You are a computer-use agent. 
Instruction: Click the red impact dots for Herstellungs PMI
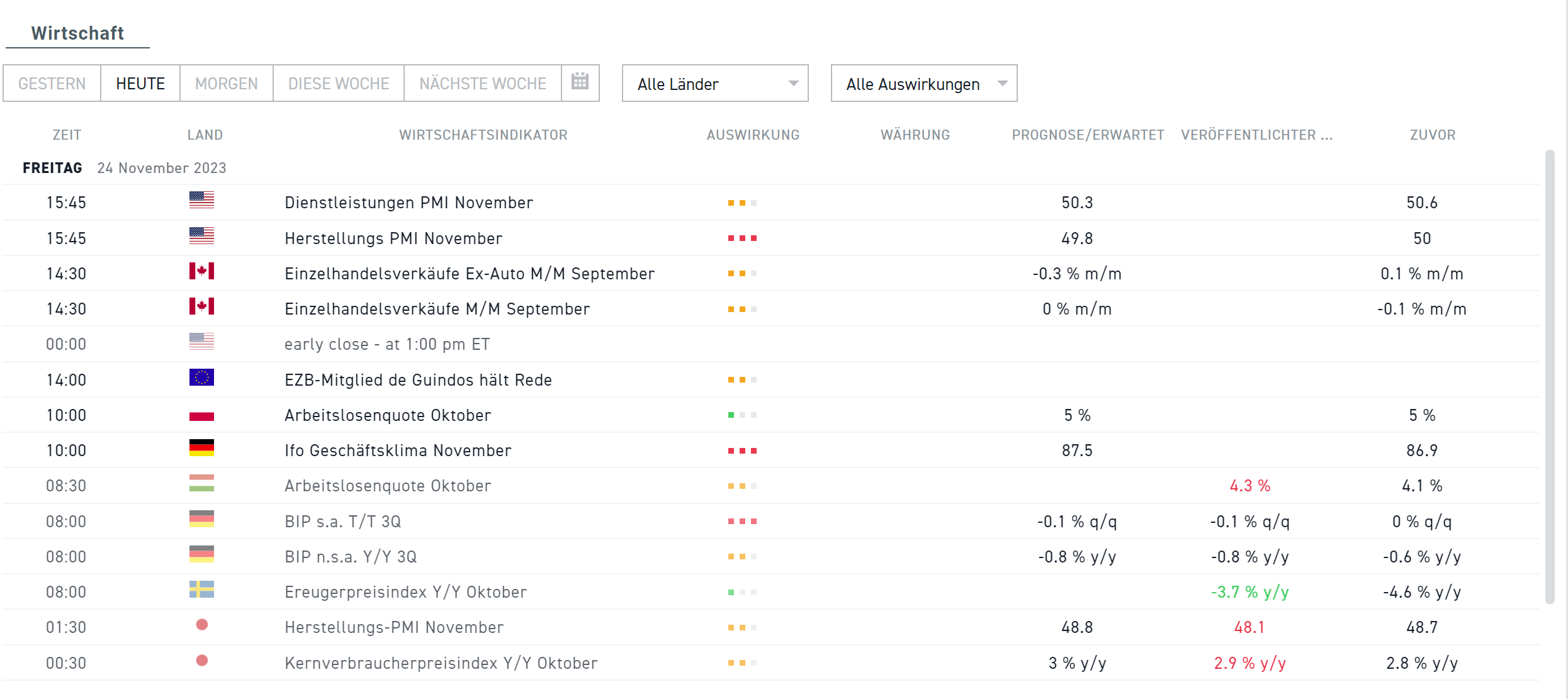click(x=743, y=238)
